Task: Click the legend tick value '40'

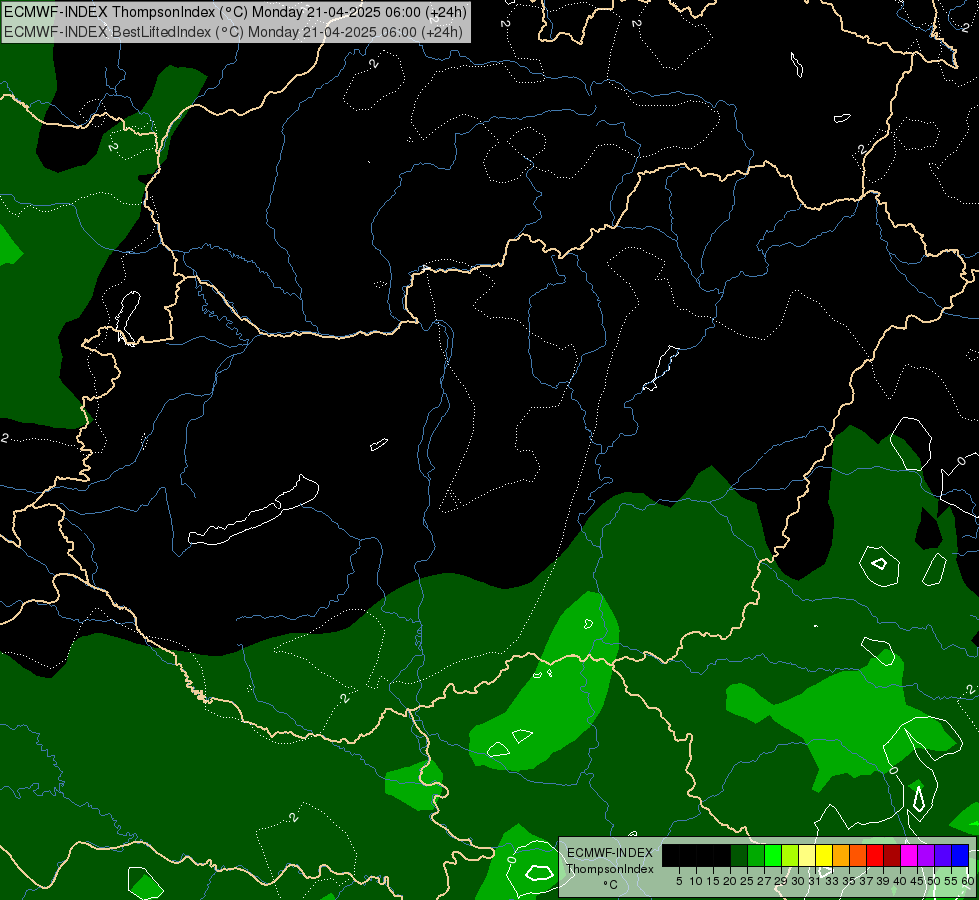Action: (x=900, y=881)
